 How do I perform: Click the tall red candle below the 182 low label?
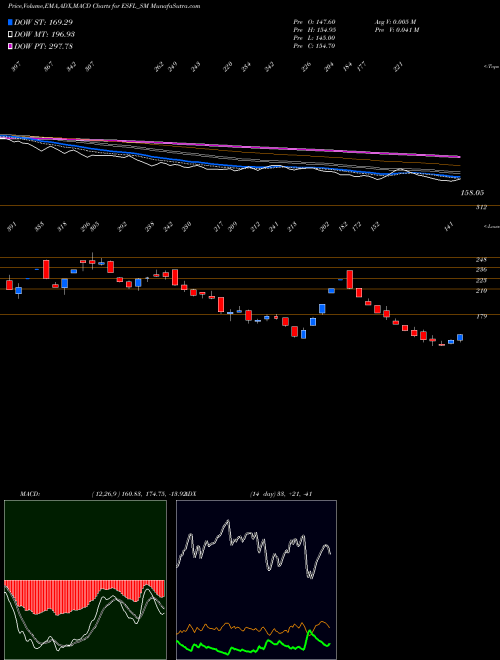coord(349,279)
